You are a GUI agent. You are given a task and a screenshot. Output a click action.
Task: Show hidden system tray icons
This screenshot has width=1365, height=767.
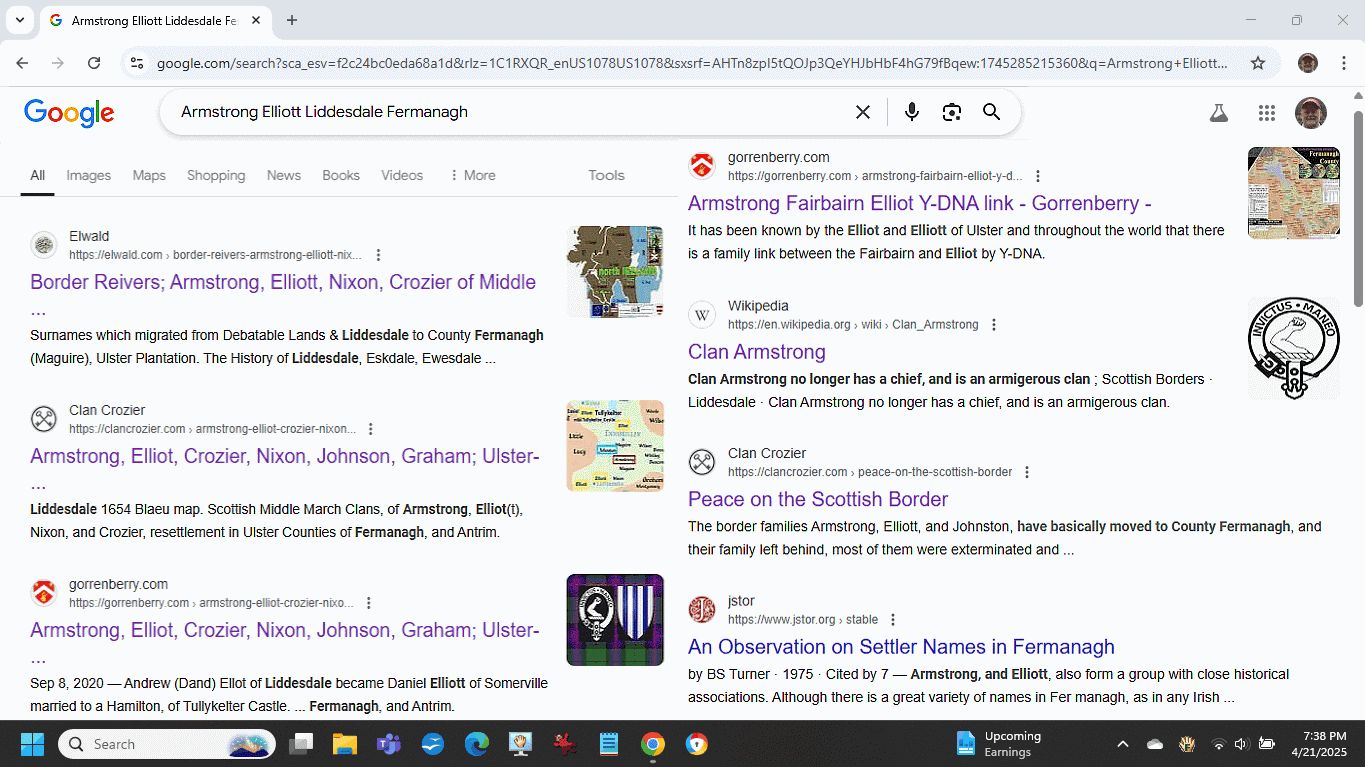pos(1123,744)
